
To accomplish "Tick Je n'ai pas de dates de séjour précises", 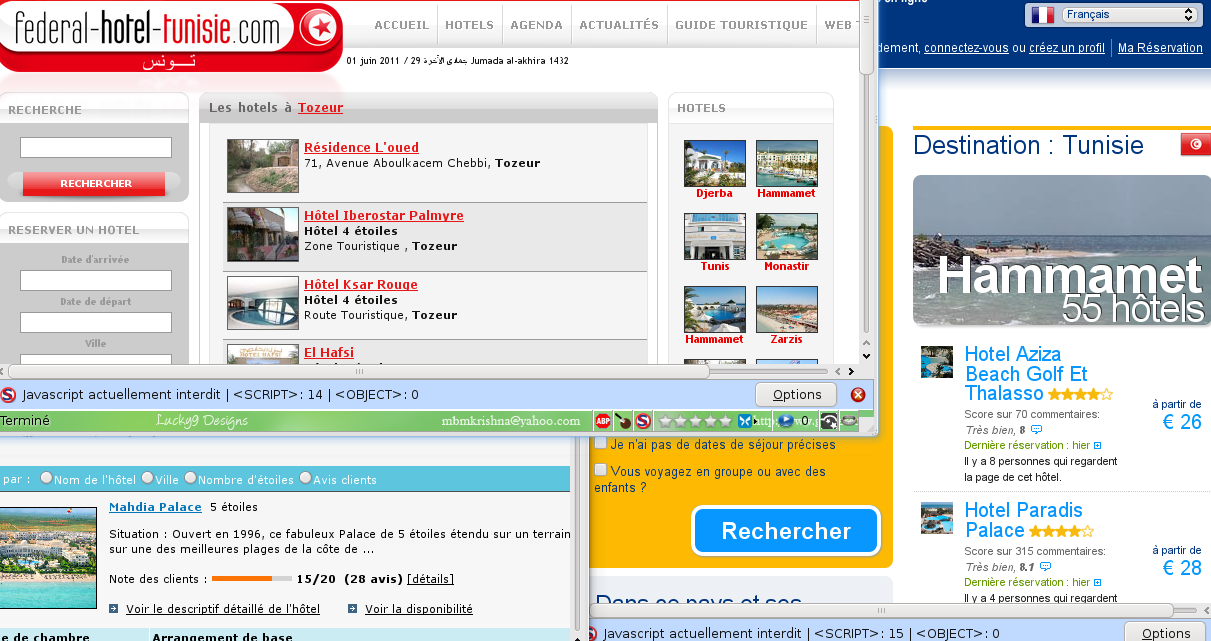I will (x=601, y=443).
